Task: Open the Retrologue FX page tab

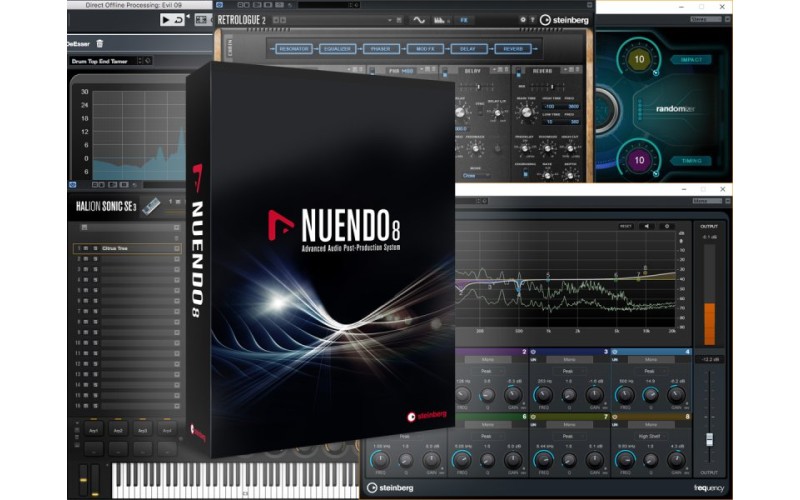Action: coord(465,19)
